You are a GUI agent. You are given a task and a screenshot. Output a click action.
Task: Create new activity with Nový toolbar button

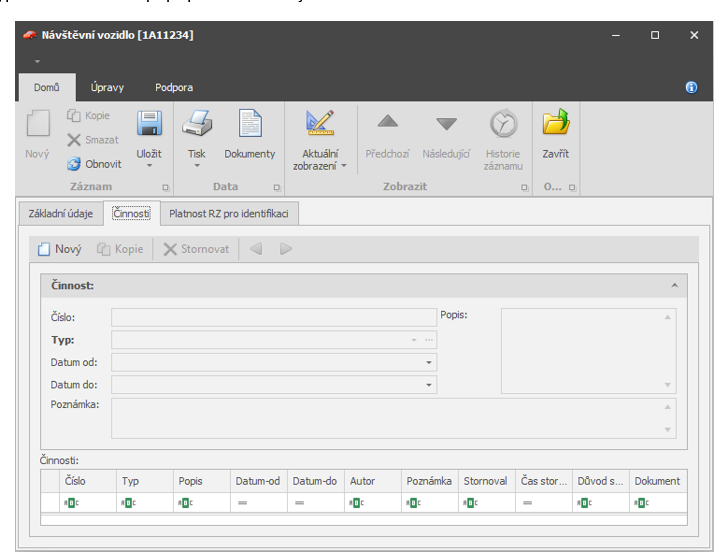pyautogui.click(x=60, y=249)
